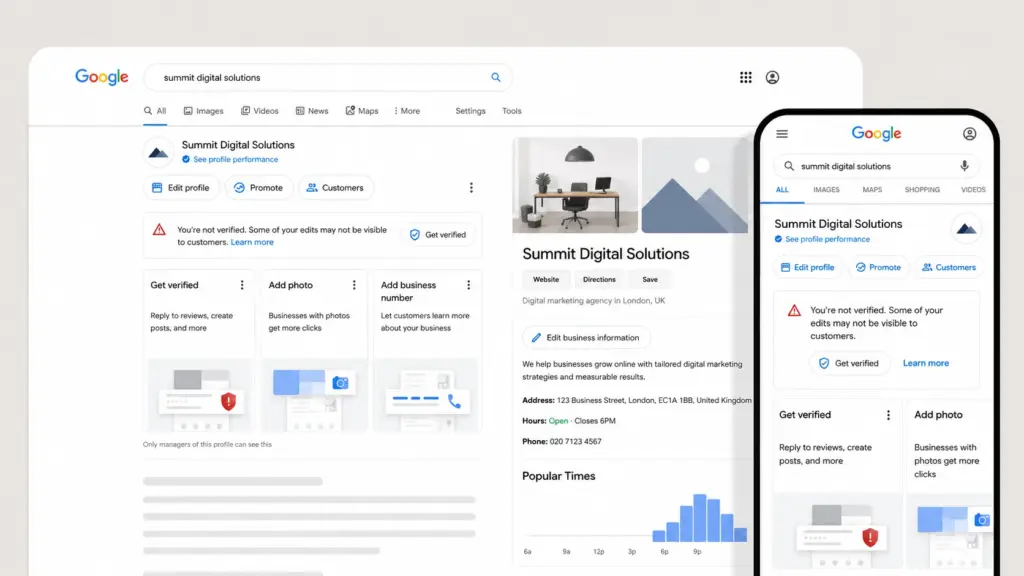Open Customers button on desktop
Viewport: 1024px width, 576px height.
[x=336, y=187]
